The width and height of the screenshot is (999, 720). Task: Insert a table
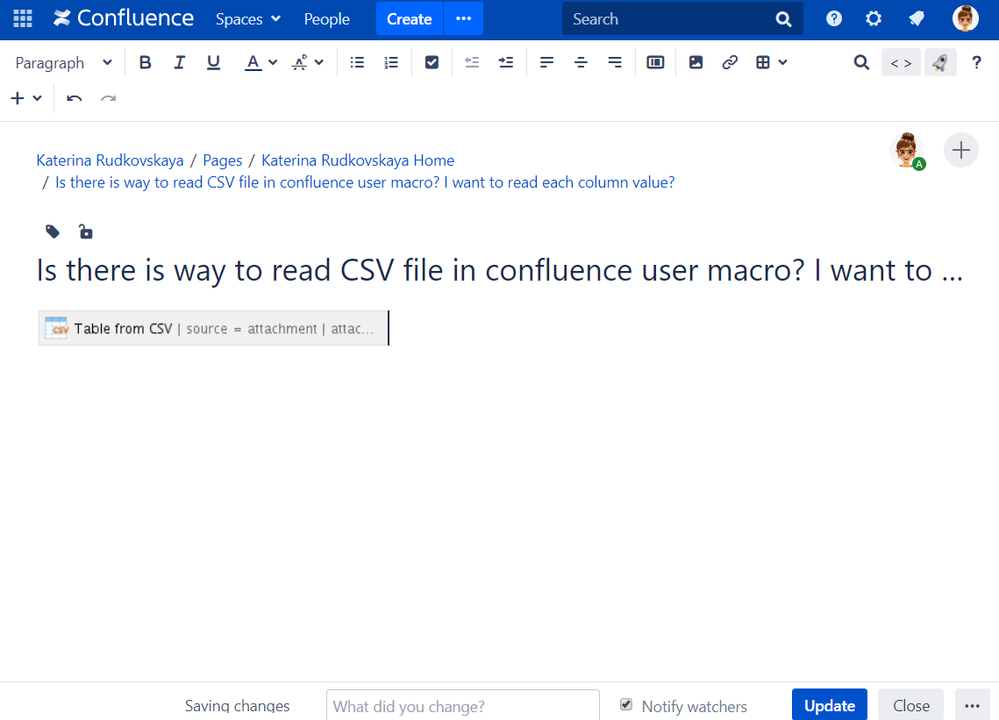point(763,62)
